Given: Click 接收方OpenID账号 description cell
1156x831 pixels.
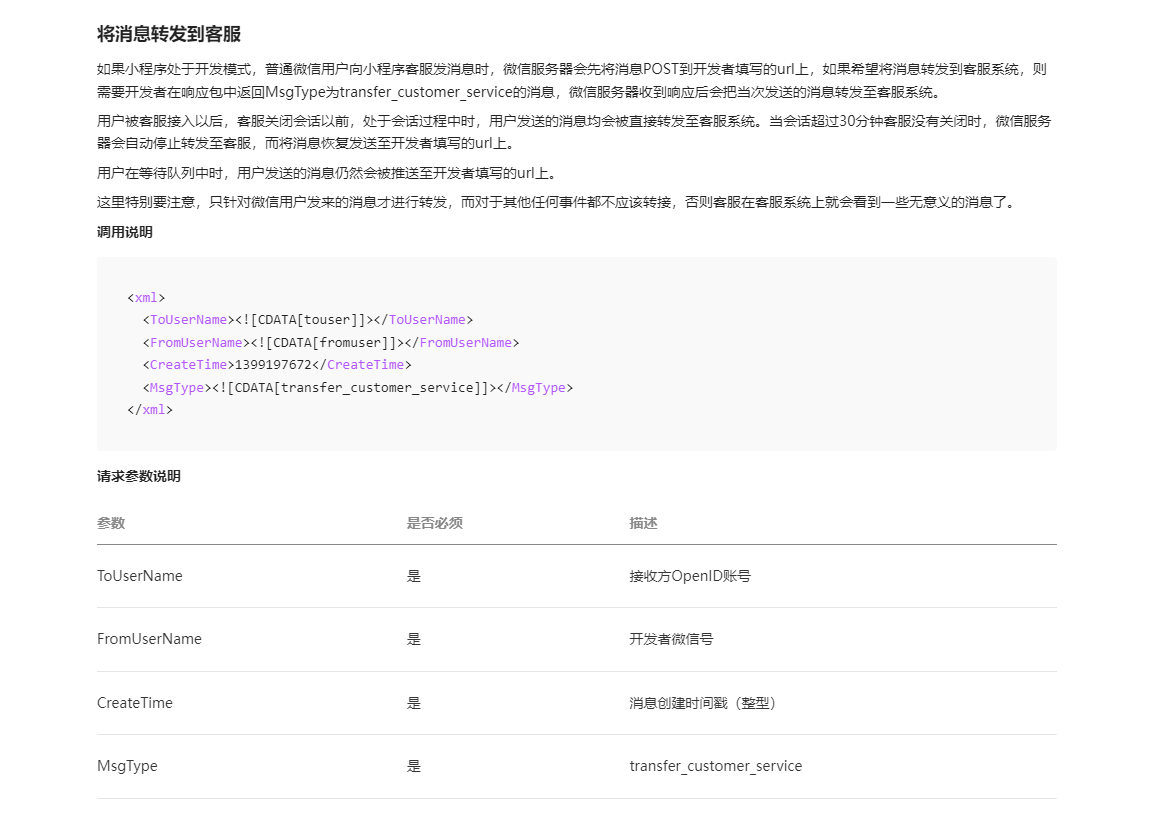Looking at the screenshot, I should tap(690, 577).
